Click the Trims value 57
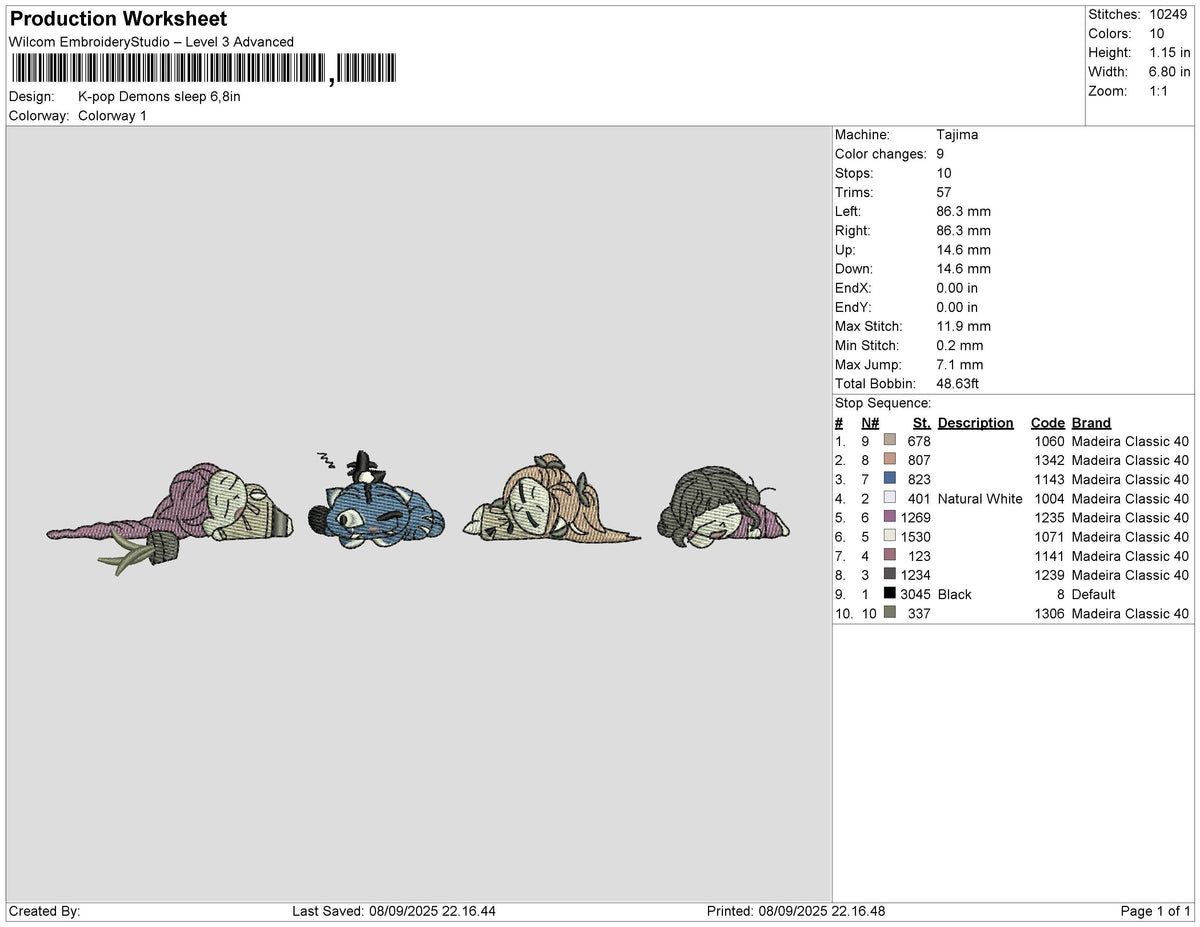 (x=944, y=192)
